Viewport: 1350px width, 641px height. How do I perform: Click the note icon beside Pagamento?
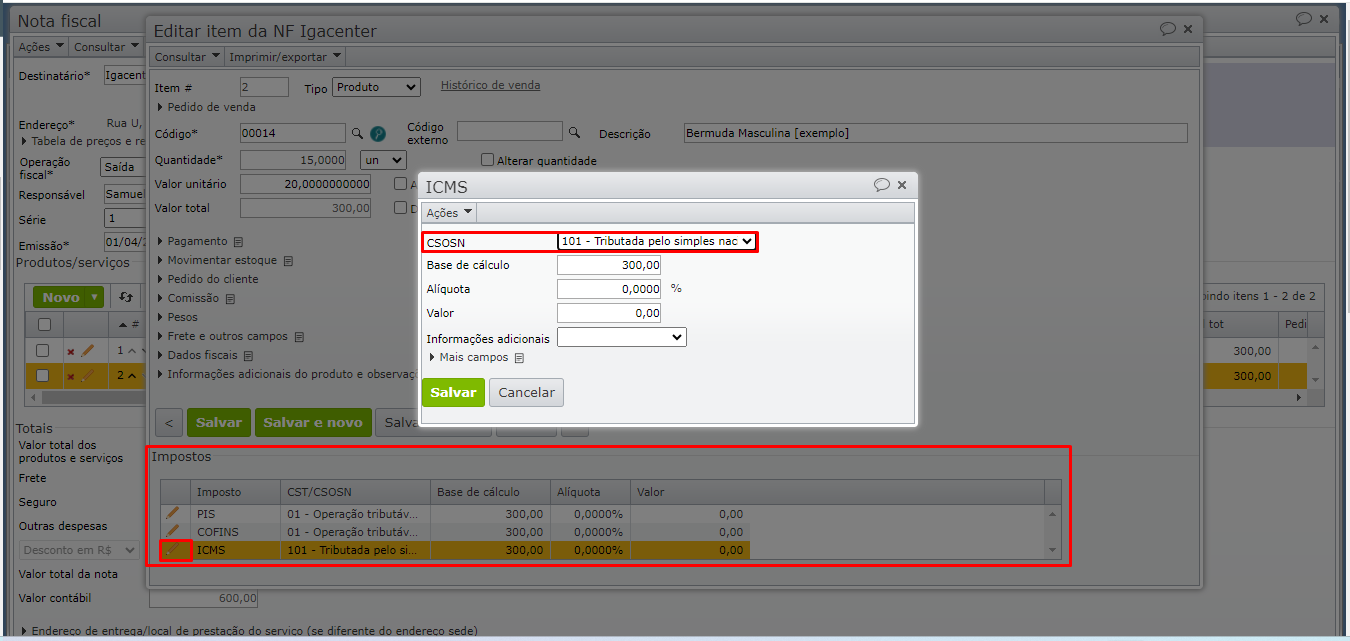tap(238, 242)
